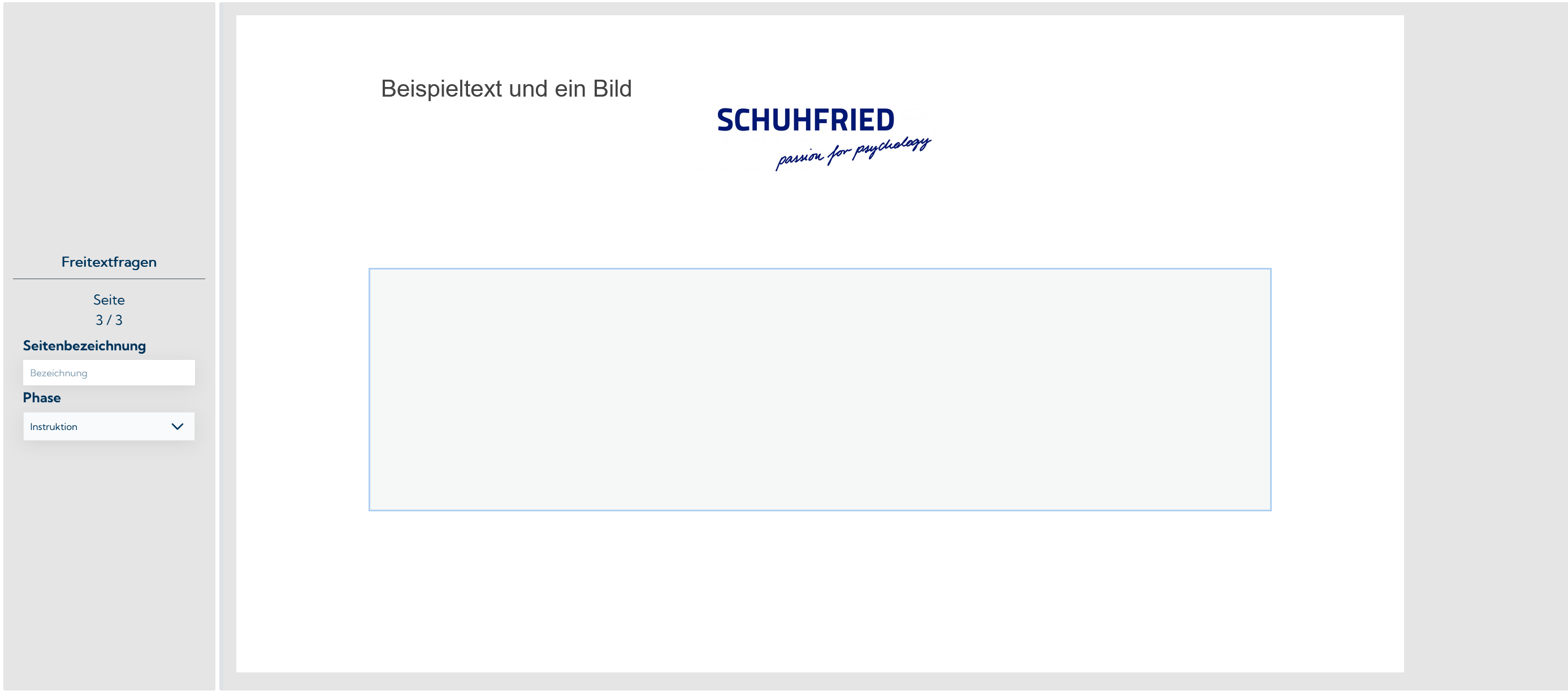Screen dimensions: 1568x695
Task: Click the Phase field label
Action: coord(41,398)
